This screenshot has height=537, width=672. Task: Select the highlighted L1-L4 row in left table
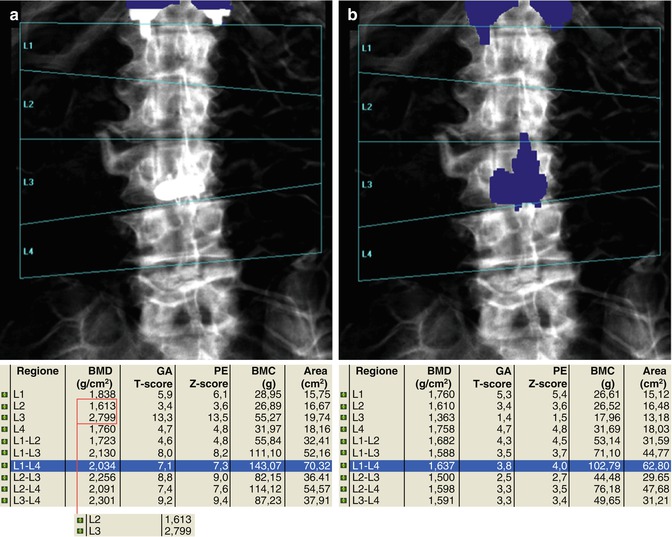click(x=160, y=465)
